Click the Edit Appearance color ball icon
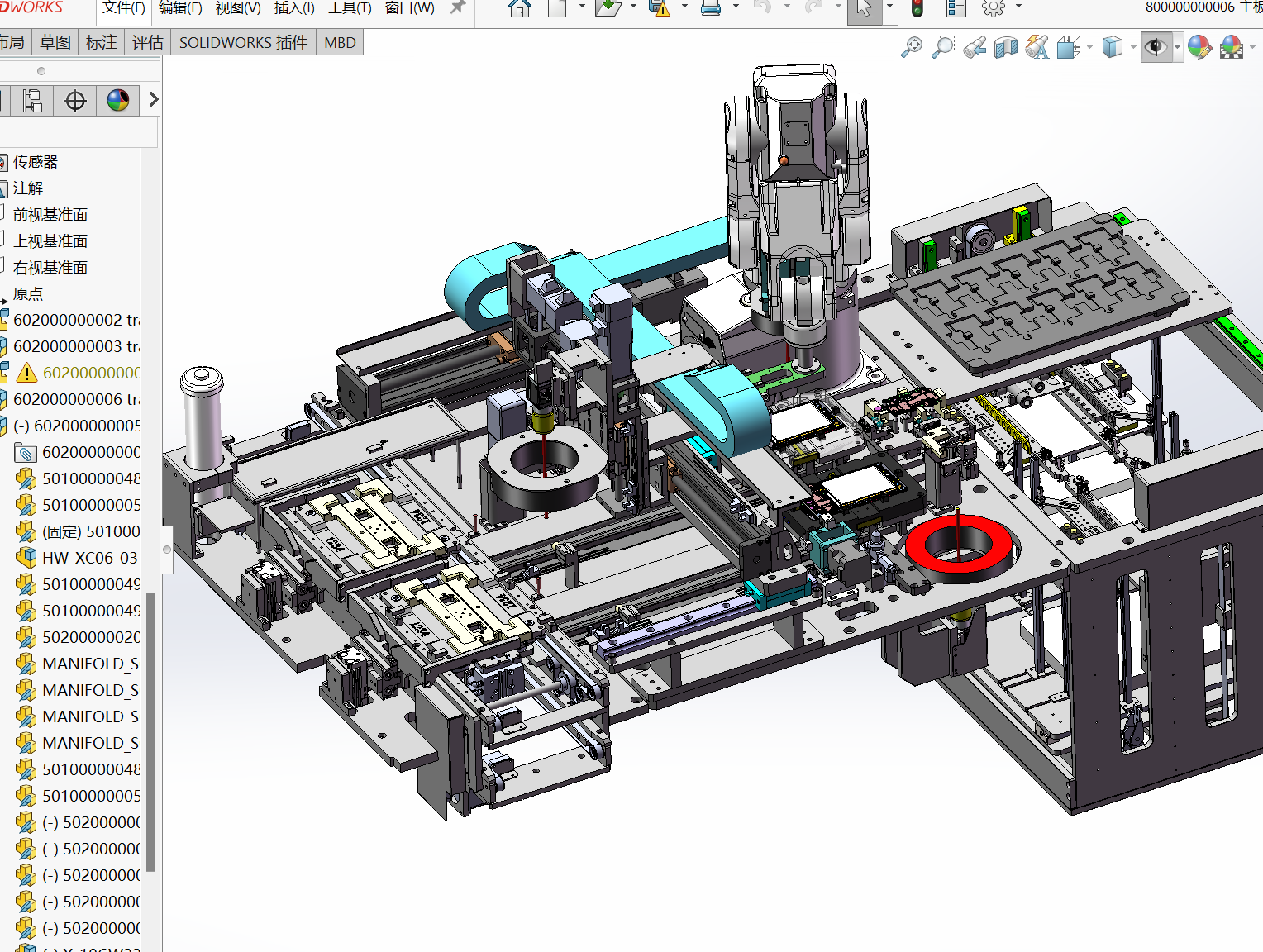Screen dimensions: 1263x952 click(1199, 47)
